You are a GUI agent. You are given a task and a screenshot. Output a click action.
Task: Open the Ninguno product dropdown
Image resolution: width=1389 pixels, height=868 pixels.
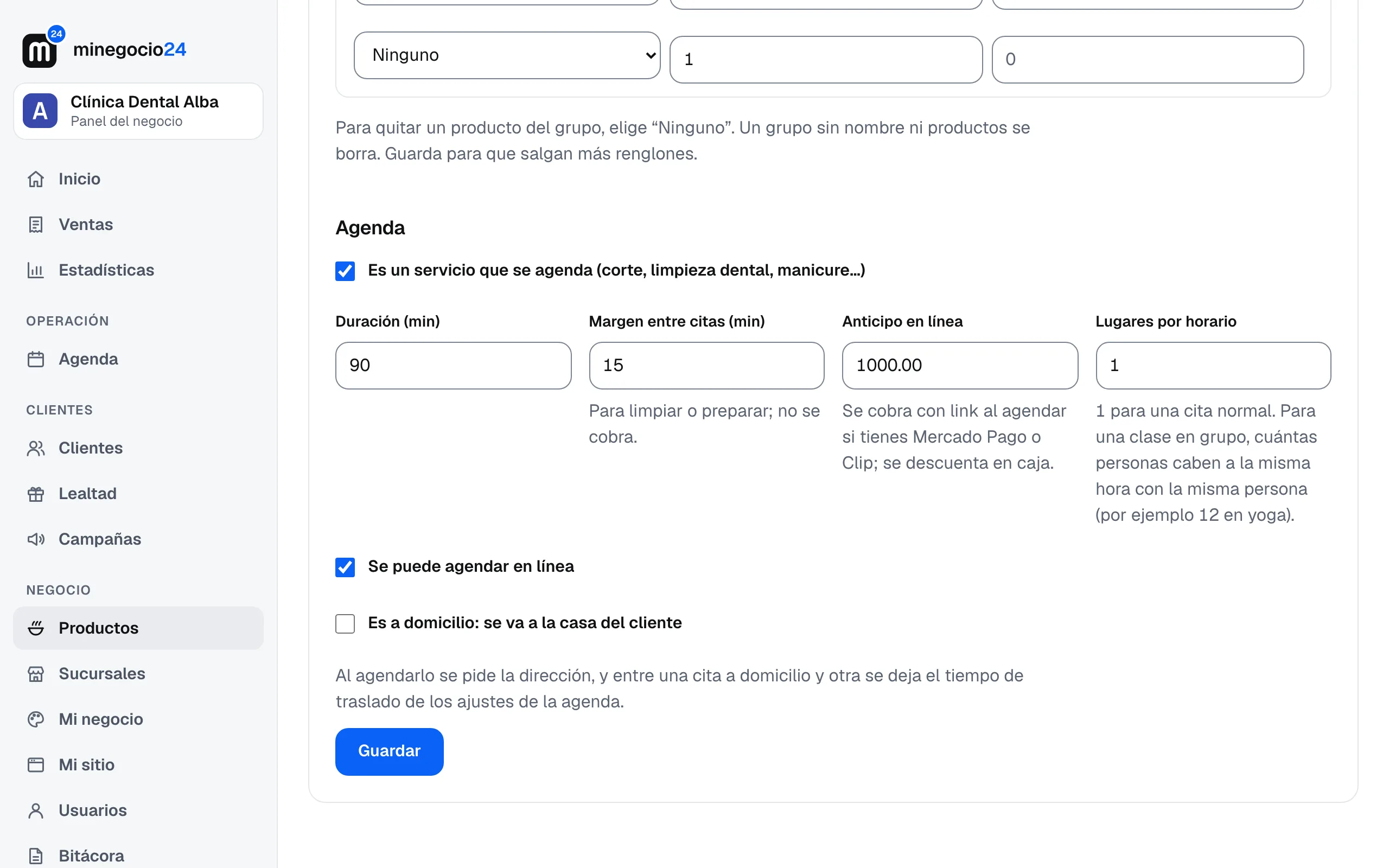point(507,55)
